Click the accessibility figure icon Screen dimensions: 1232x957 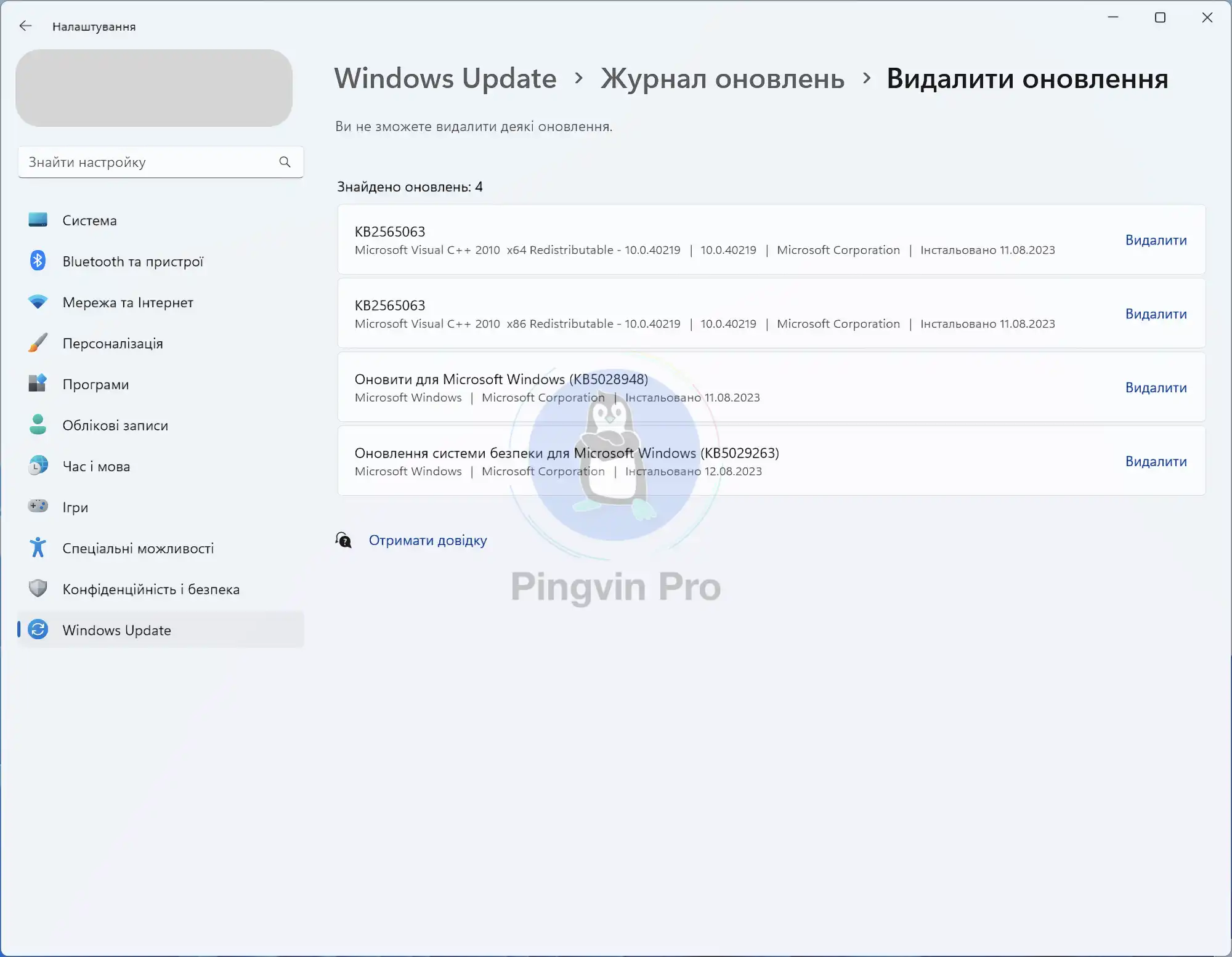tap(38, 547)
